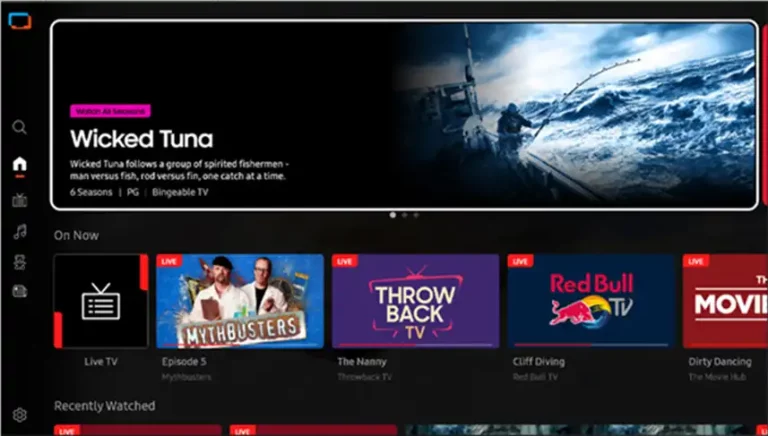Click progress bar on Red Bull TV tile

[x=591, y=345]
